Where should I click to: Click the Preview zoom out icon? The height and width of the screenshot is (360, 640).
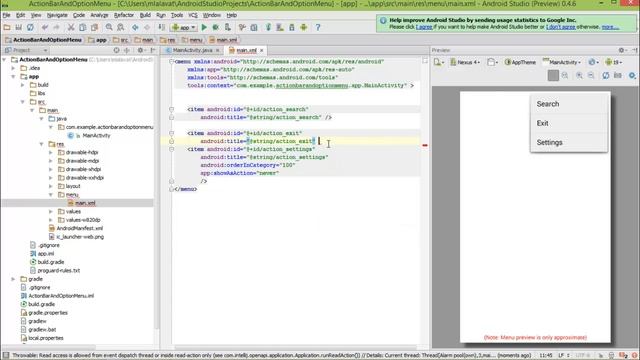coord(591,76)
